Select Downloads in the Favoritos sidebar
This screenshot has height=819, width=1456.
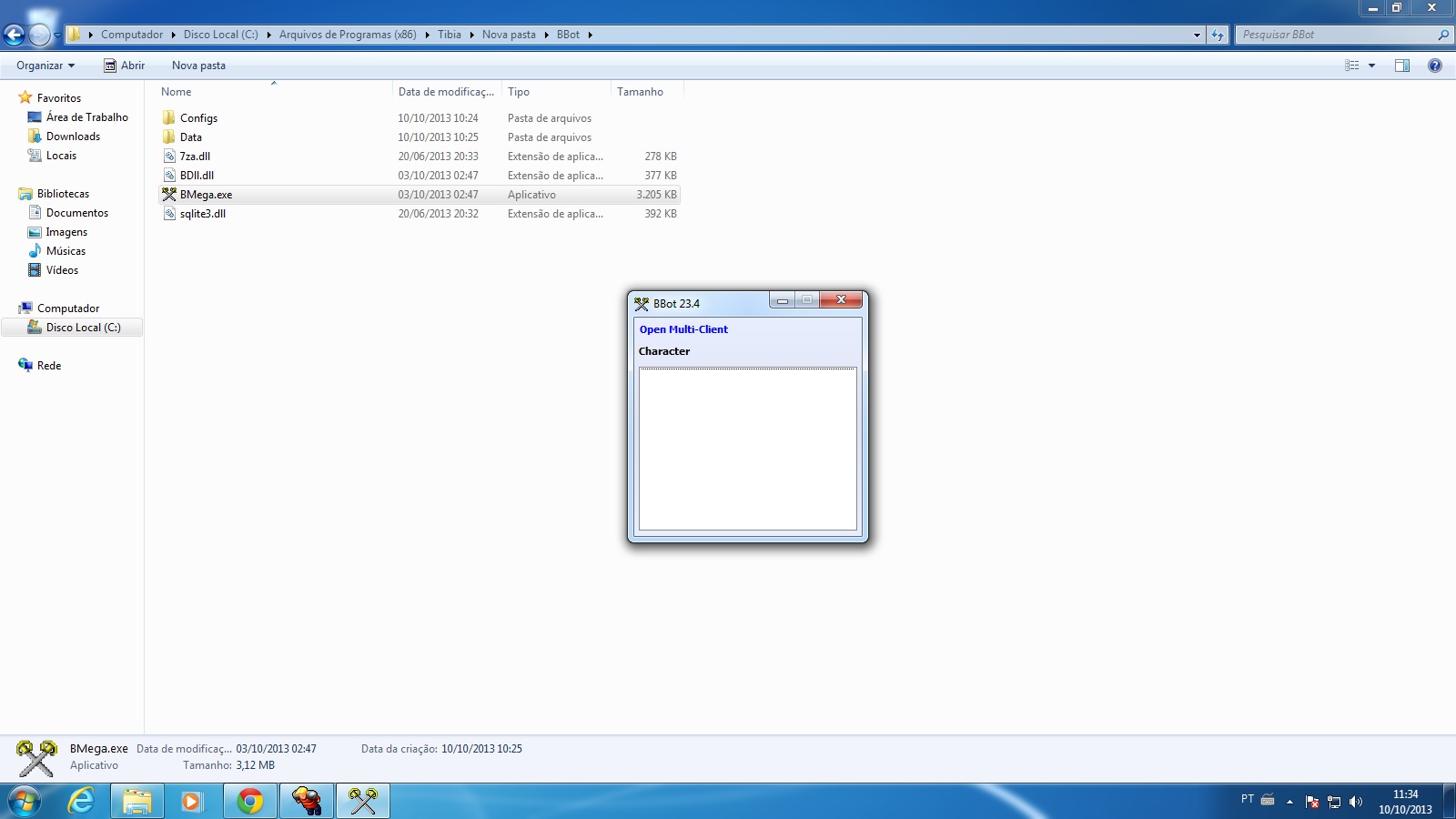click(73, 136)
